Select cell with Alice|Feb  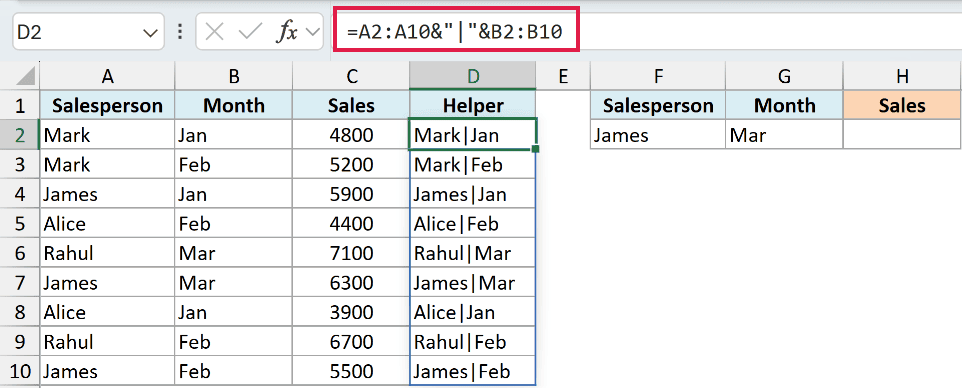[473, 223]
